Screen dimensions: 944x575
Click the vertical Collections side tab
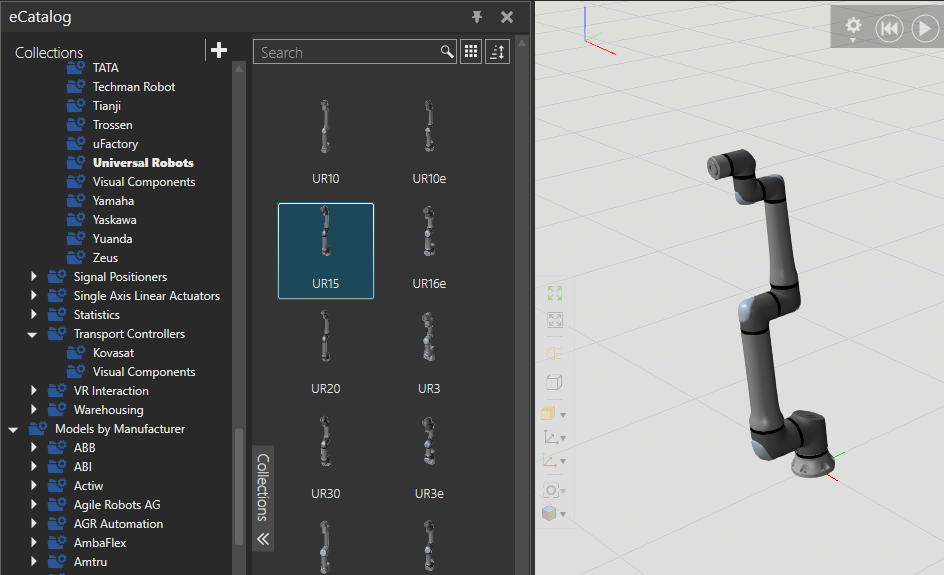pos(263,487)
